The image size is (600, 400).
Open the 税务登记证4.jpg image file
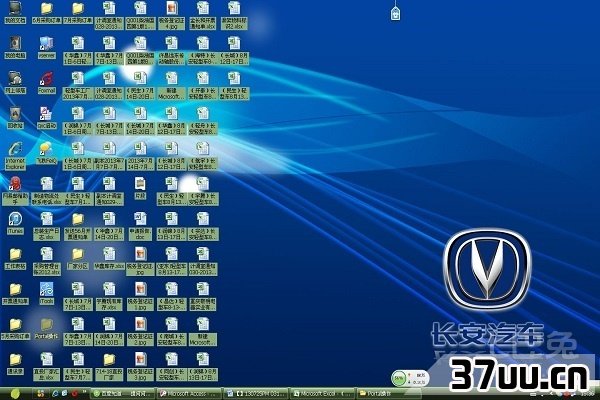[x=171, y=15]
